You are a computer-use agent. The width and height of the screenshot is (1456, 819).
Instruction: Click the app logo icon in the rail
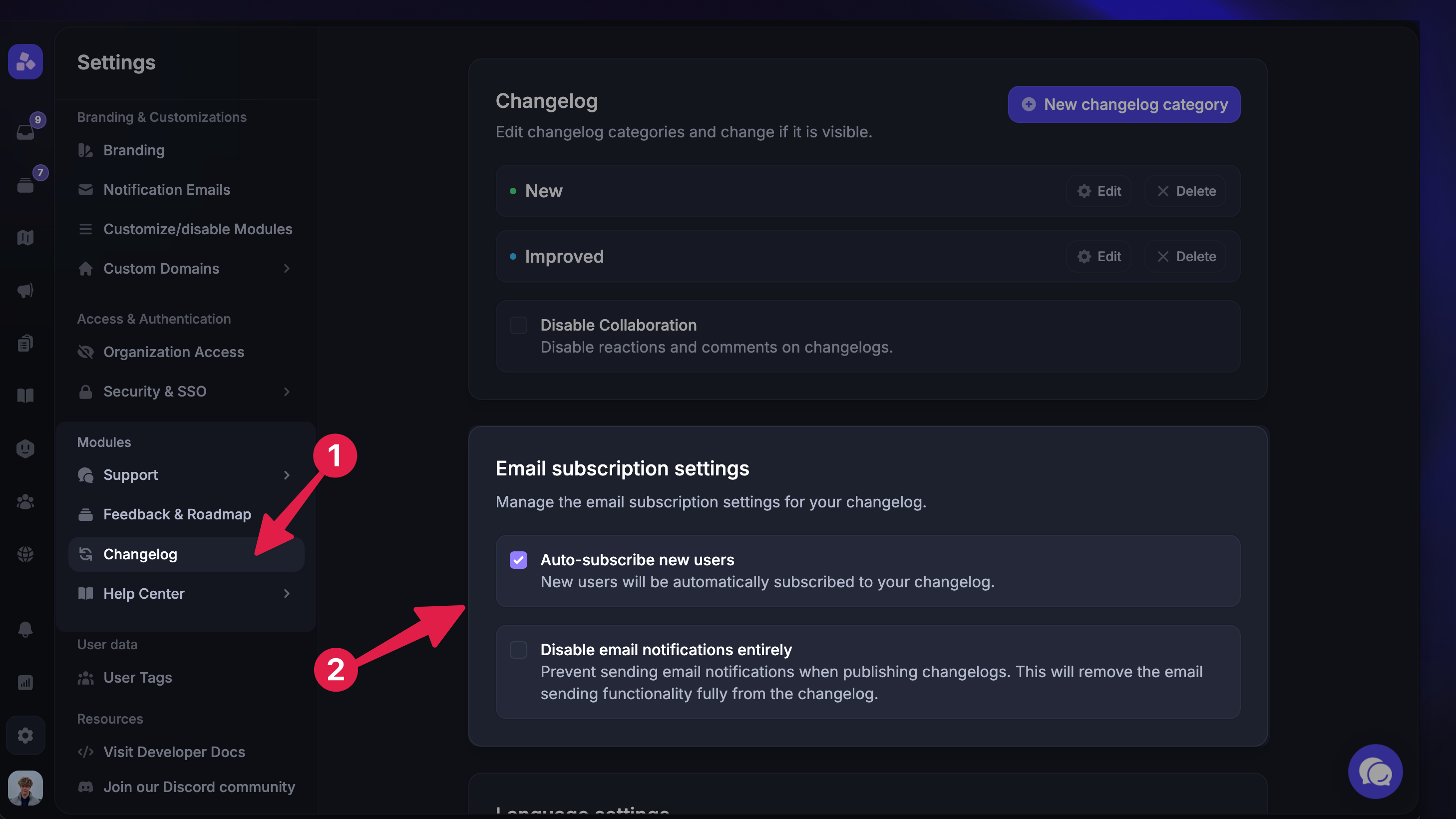(x=25, y=61)
